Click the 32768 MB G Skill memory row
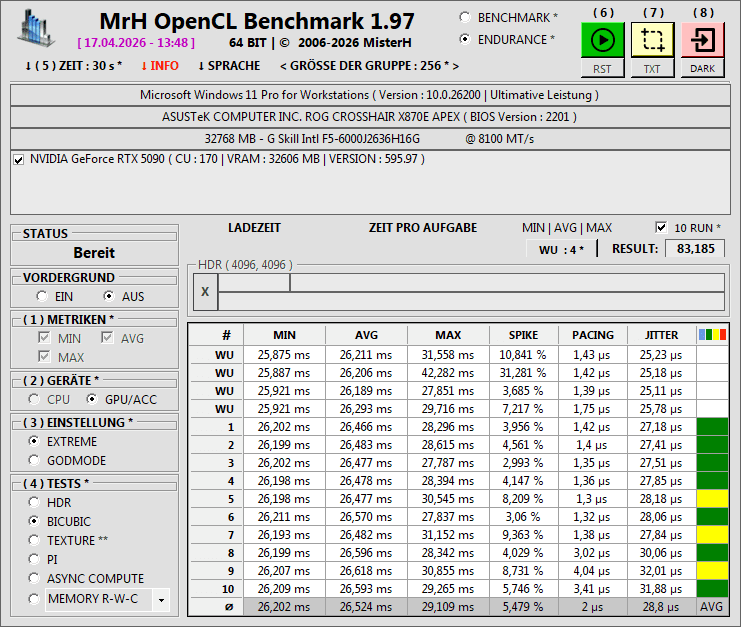The image size is (741, 627). (370, 139)
